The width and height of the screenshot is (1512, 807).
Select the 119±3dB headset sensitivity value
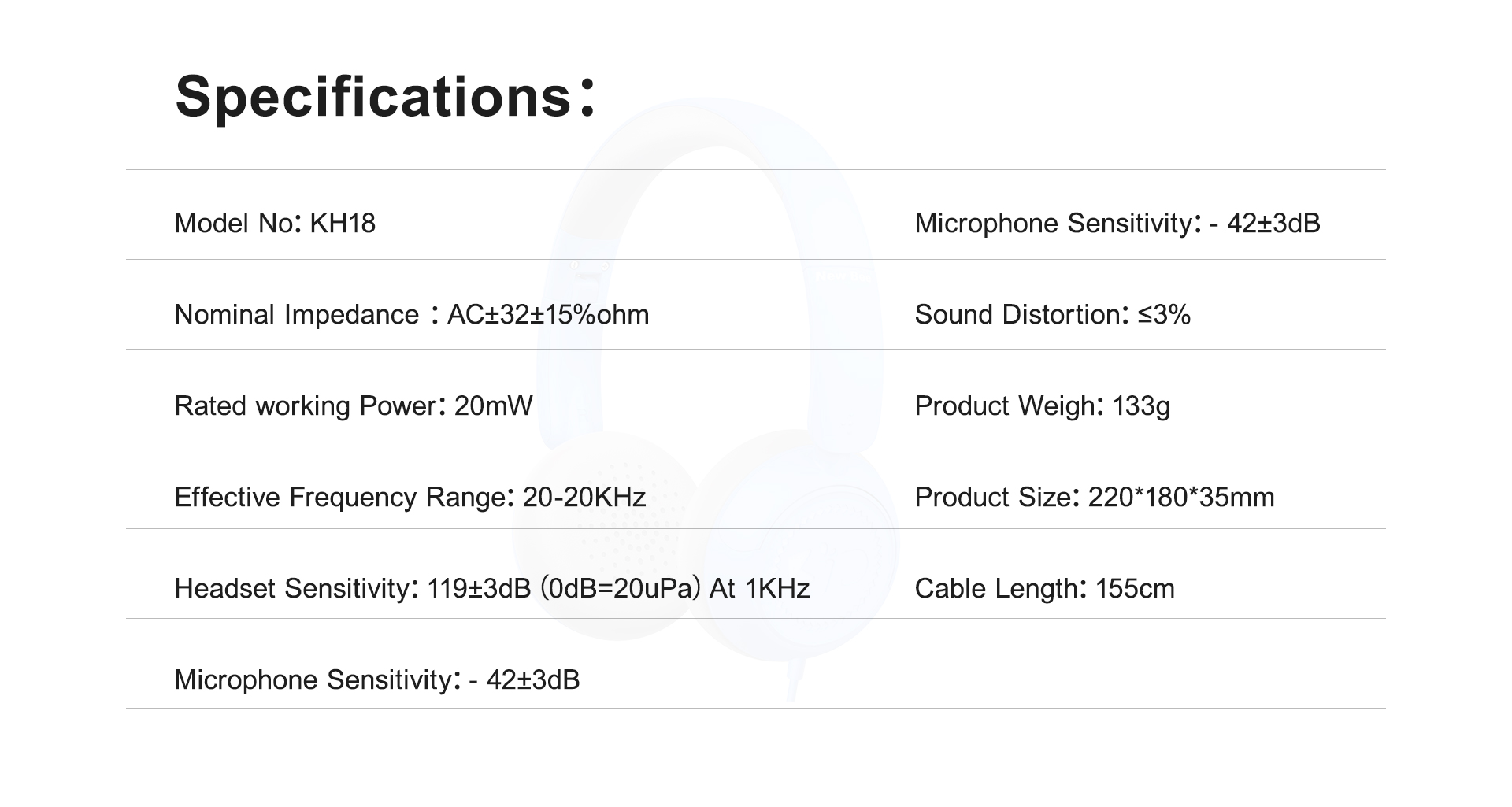tap(479, 589)
